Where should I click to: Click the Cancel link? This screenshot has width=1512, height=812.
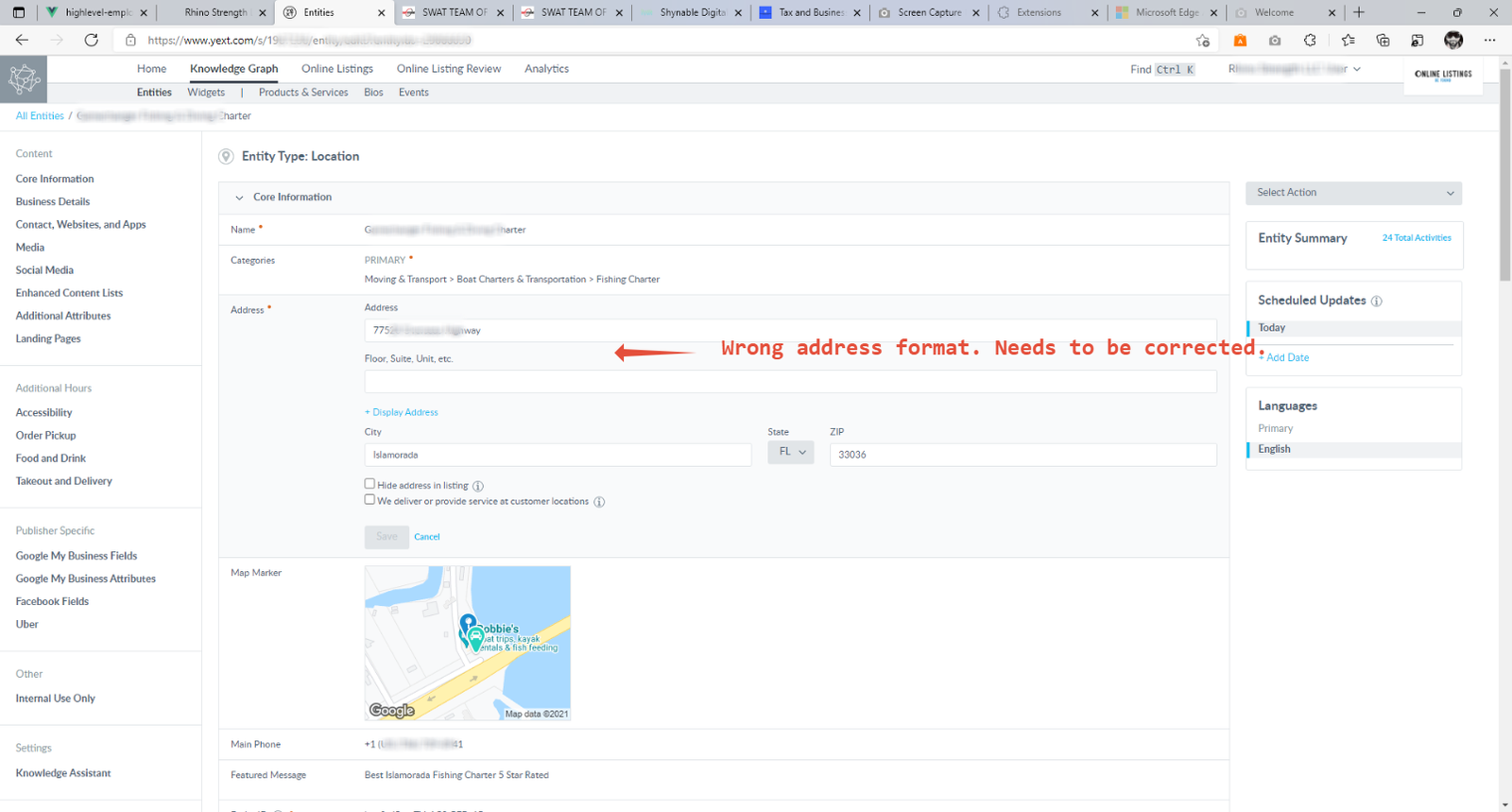click(x=427, y=537)
